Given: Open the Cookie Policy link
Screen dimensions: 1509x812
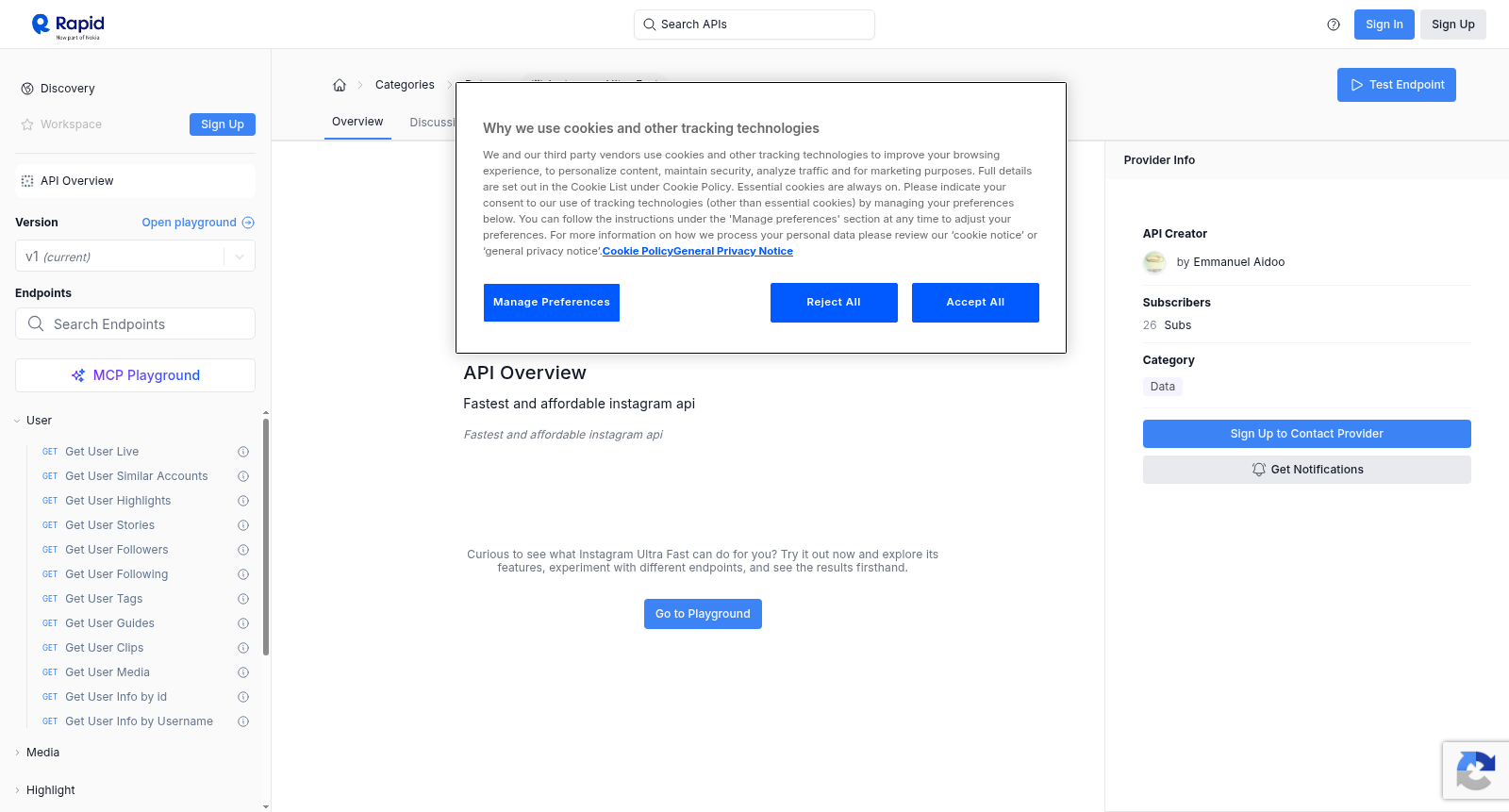Looking at the screenshot, I should click(638, 251).
